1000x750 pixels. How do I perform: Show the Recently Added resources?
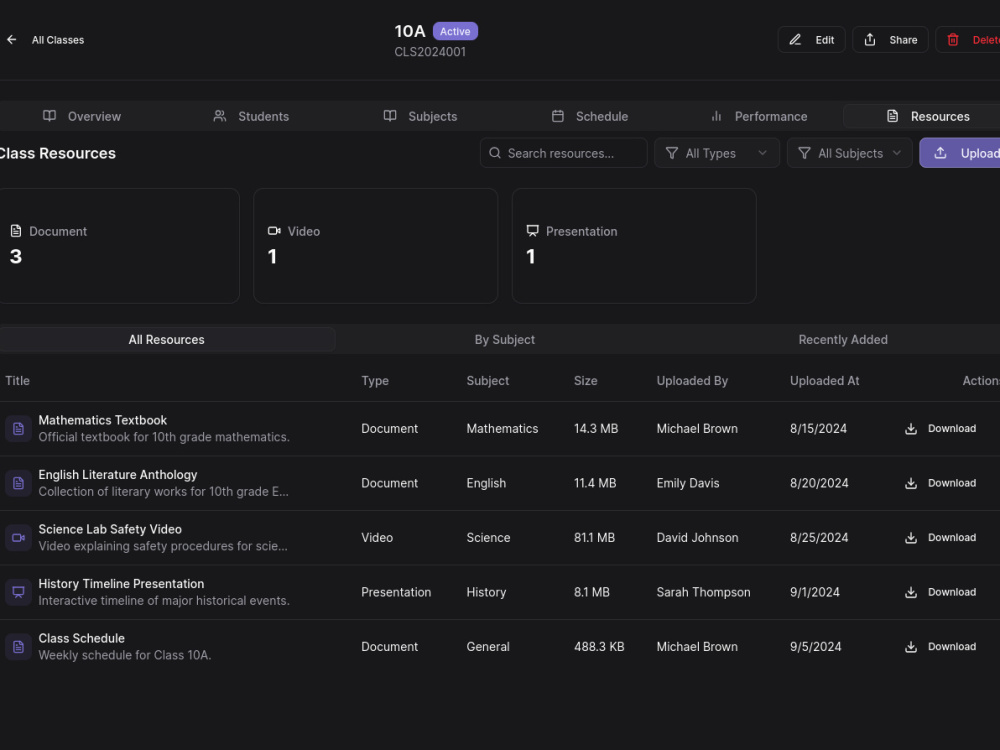coord(842,340)
